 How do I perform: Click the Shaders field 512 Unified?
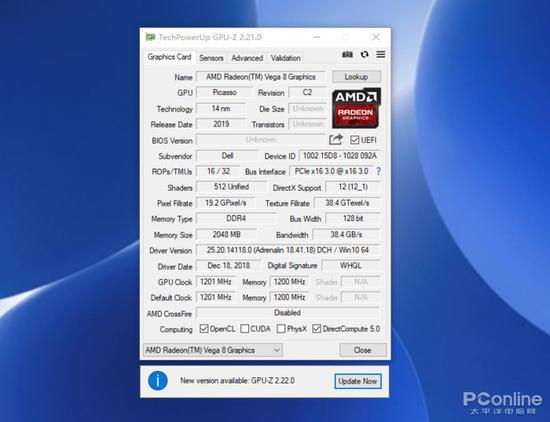pyautogui.click(x=231, y=187)
